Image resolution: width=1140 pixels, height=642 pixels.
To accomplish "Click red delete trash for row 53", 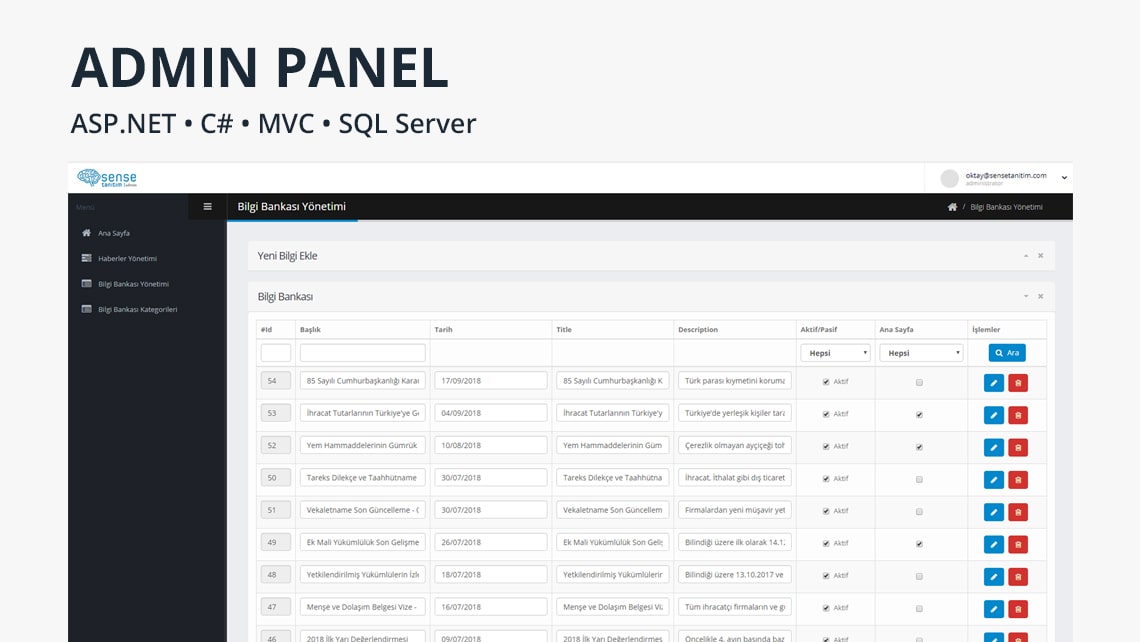I will coord(1018,414).
